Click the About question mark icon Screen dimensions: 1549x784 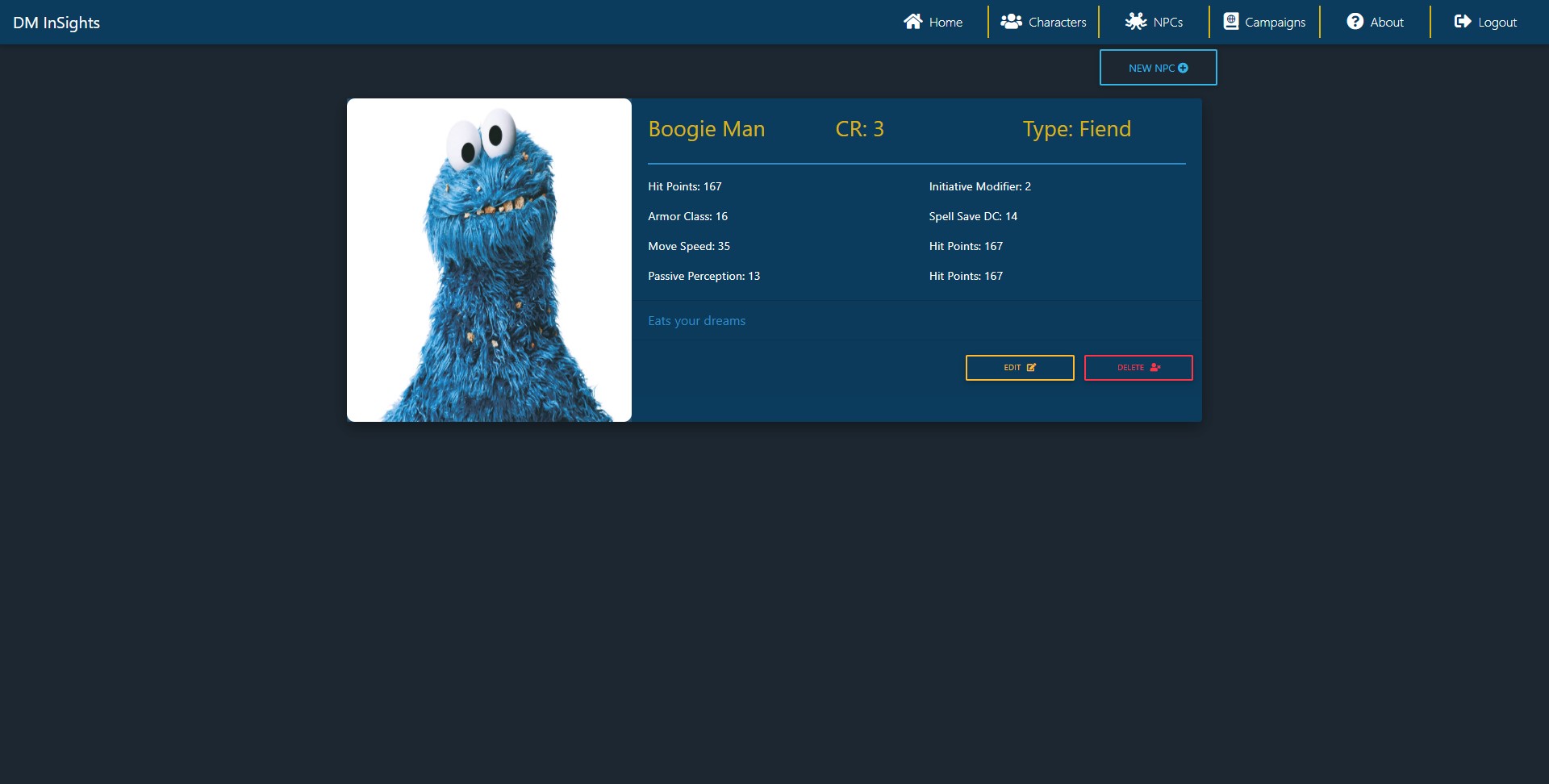1355,22
